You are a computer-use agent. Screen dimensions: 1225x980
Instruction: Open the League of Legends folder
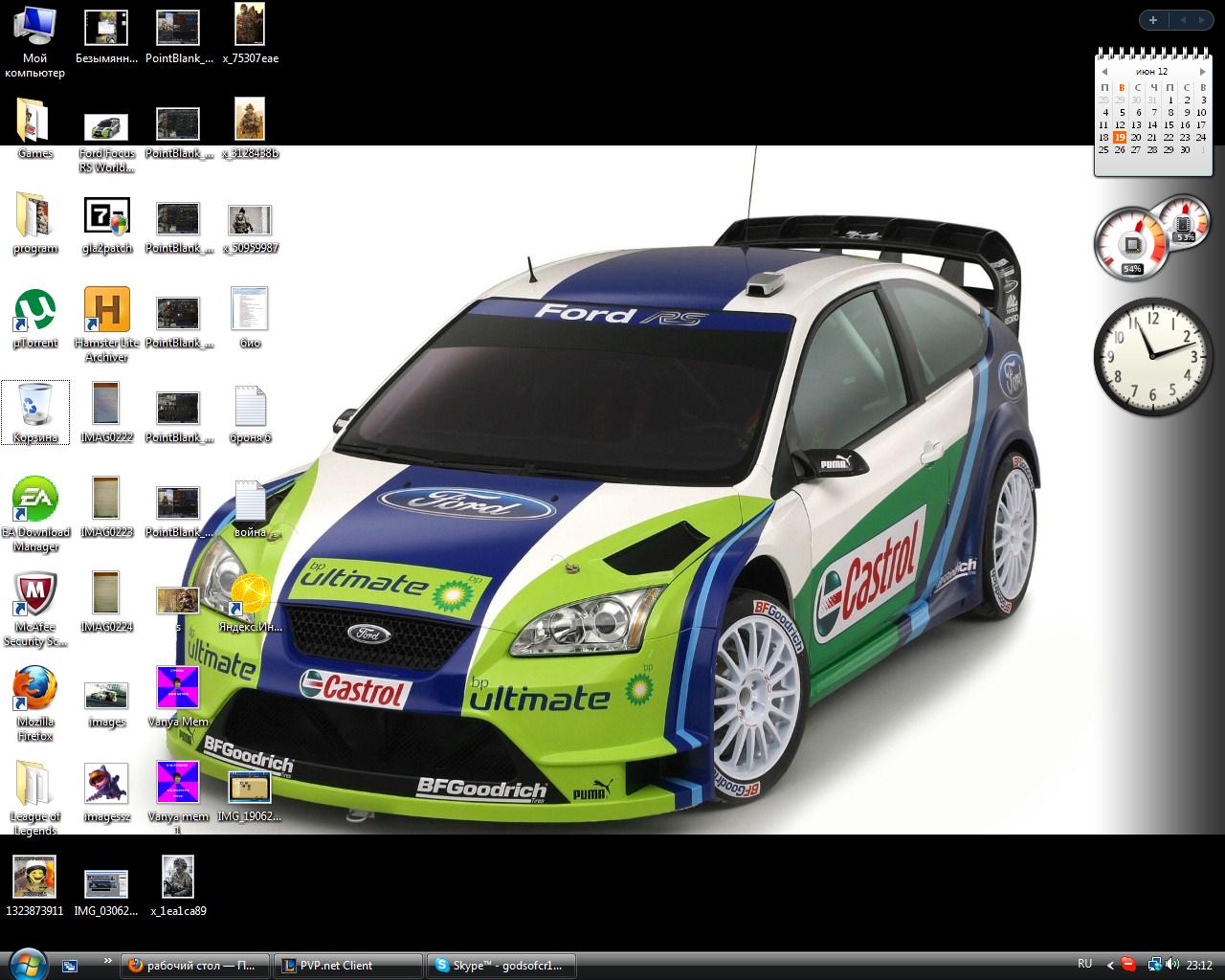tap(34, 784)
